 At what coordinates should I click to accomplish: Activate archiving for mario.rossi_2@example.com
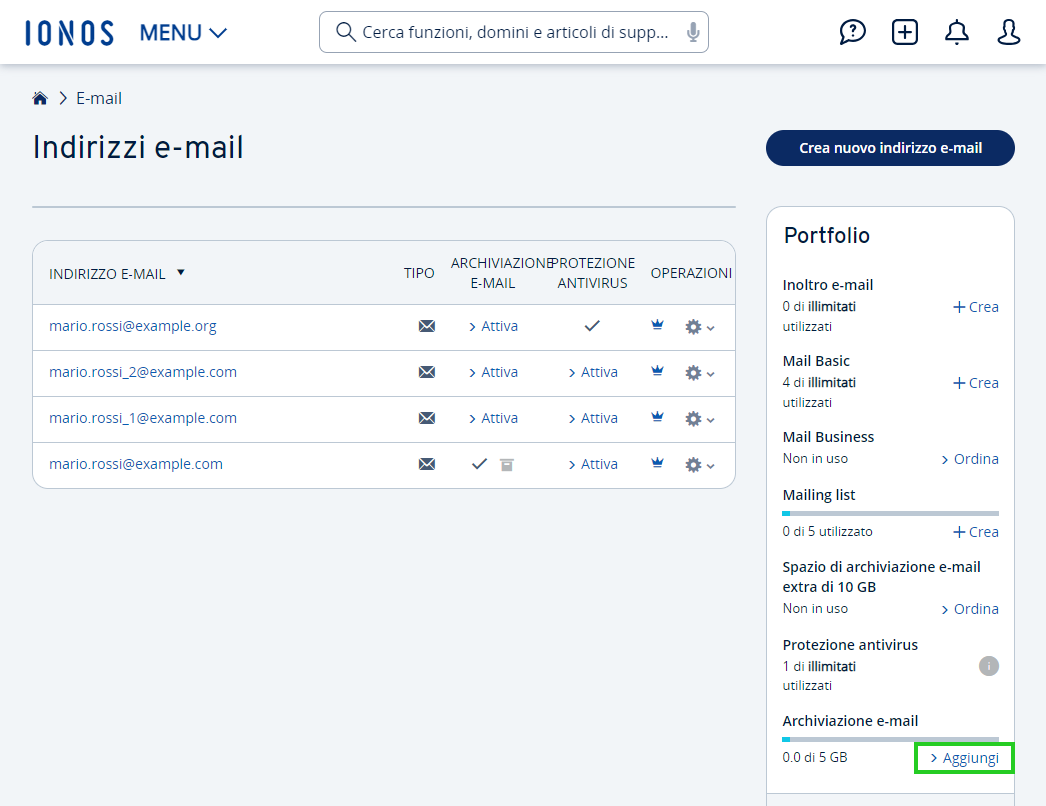point(493,372)
